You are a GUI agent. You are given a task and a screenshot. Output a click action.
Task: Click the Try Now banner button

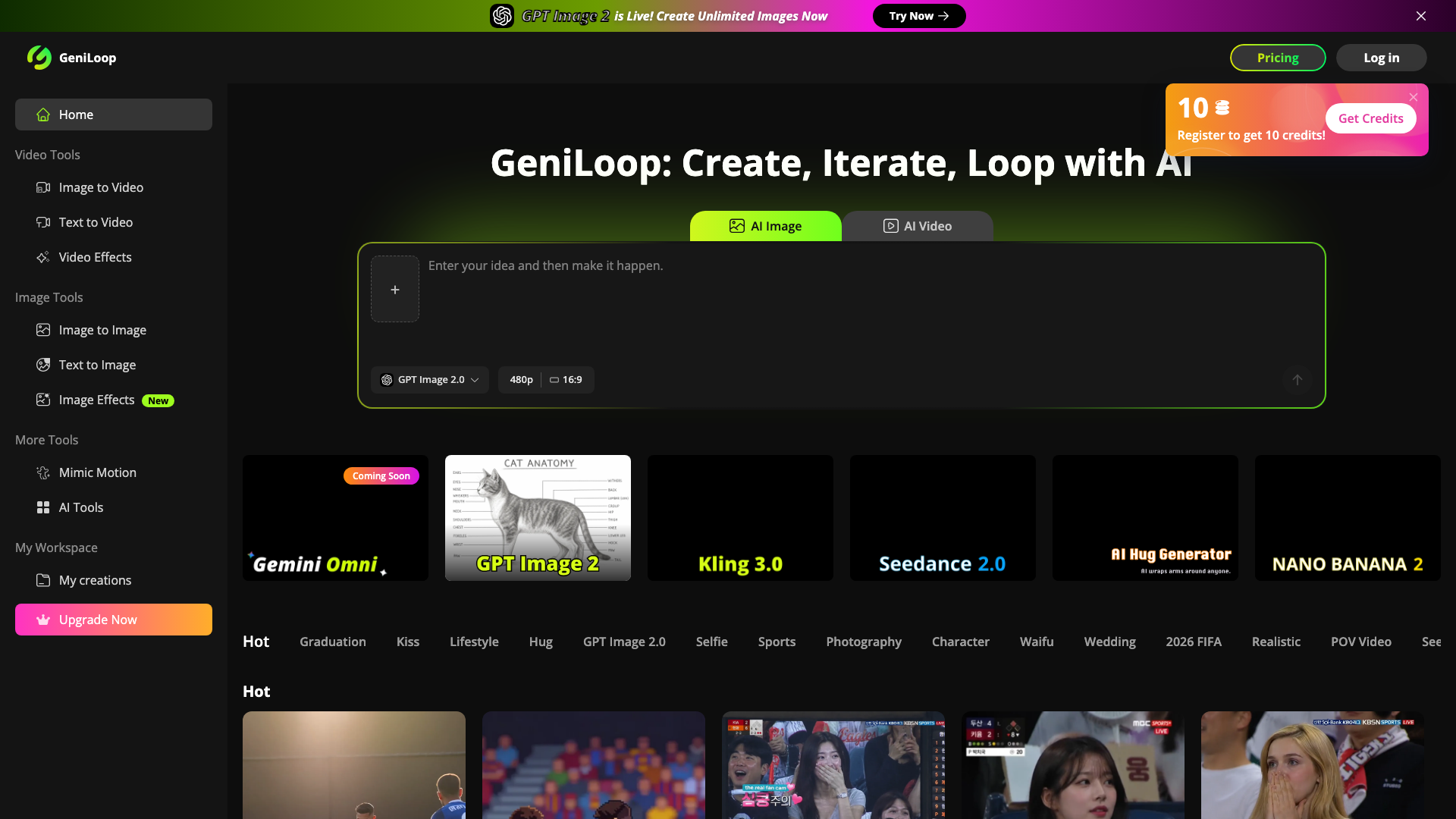tap(919, 16)
